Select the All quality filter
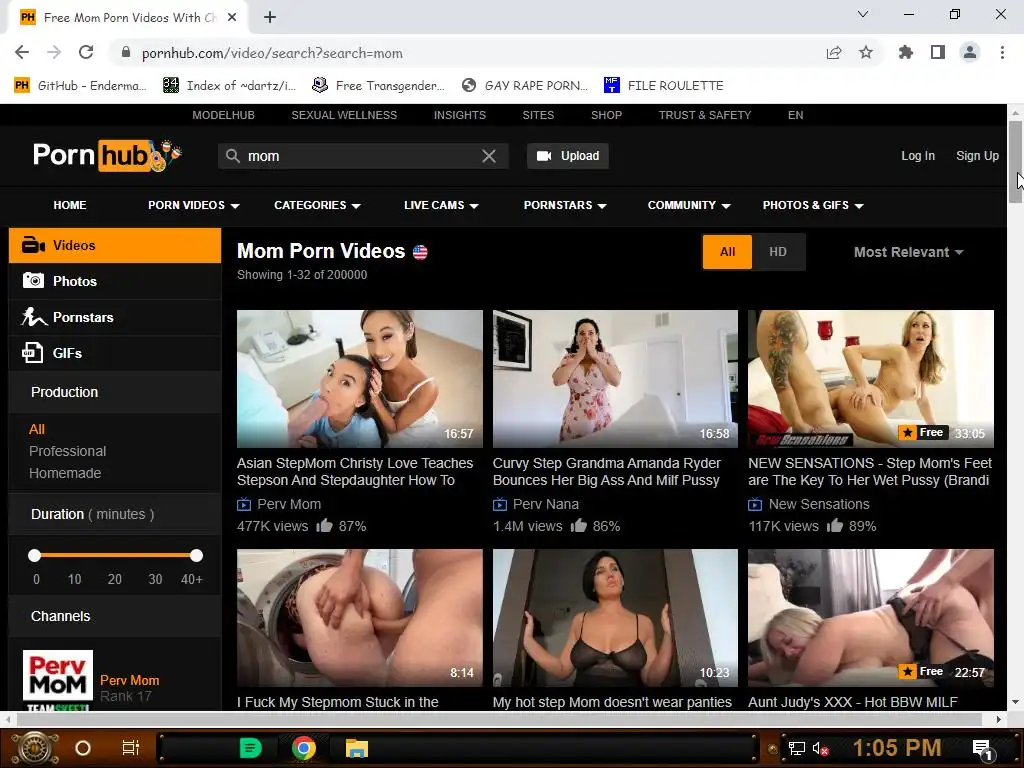The height and width of the screenshot is (768, 1024). (728, 252)
